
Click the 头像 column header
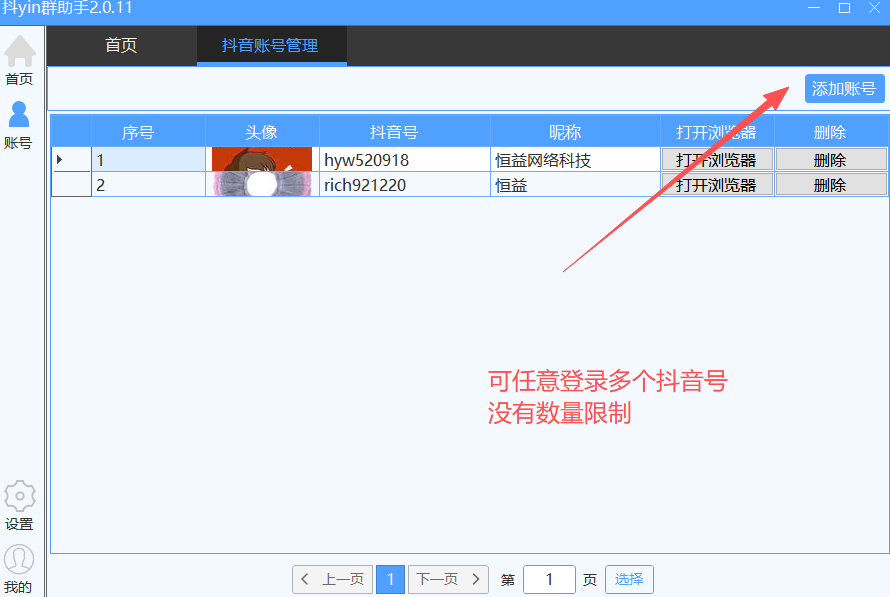click(x=262, y=132)
